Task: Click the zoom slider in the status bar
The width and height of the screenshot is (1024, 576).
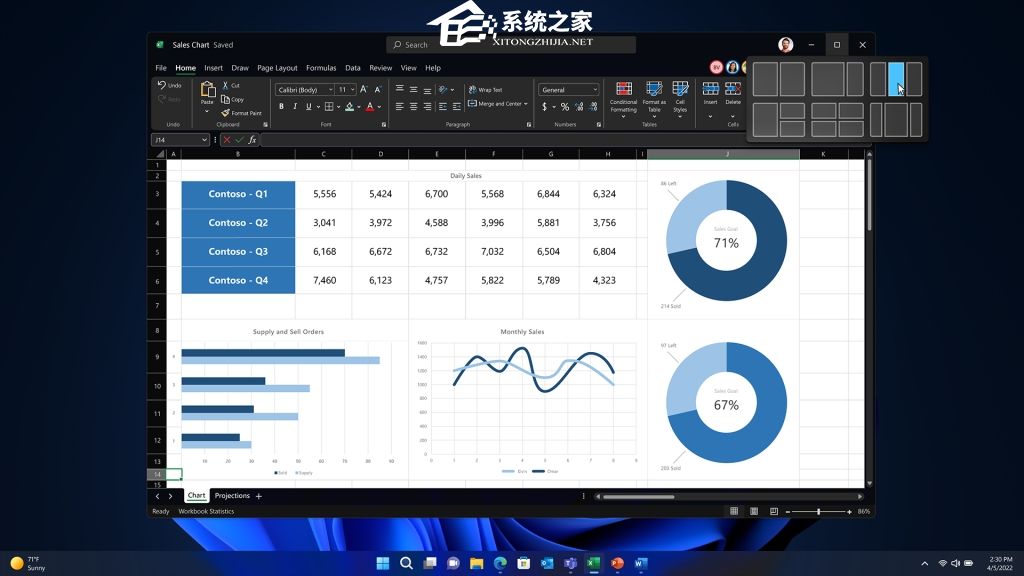Action: (818, 511)
